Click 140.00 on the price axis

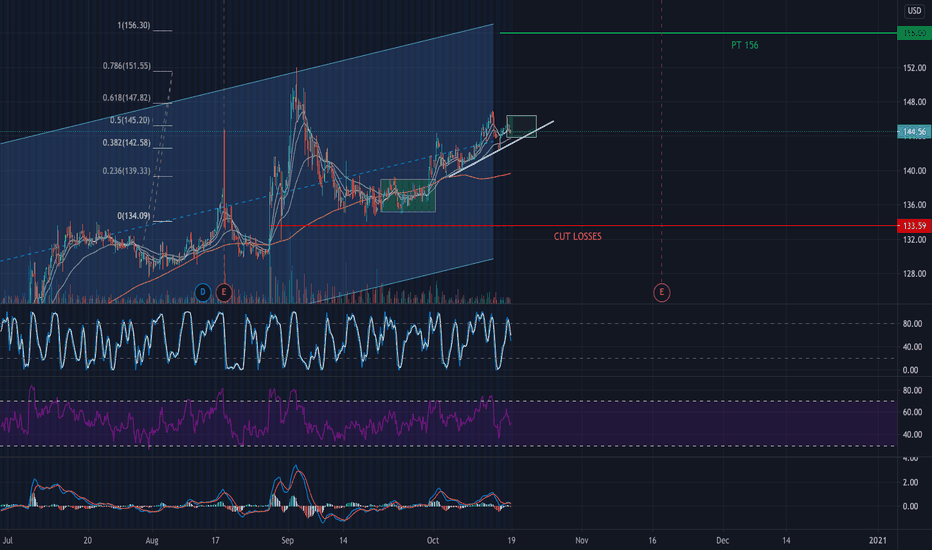pyautogui.click(x=914, y=171)
